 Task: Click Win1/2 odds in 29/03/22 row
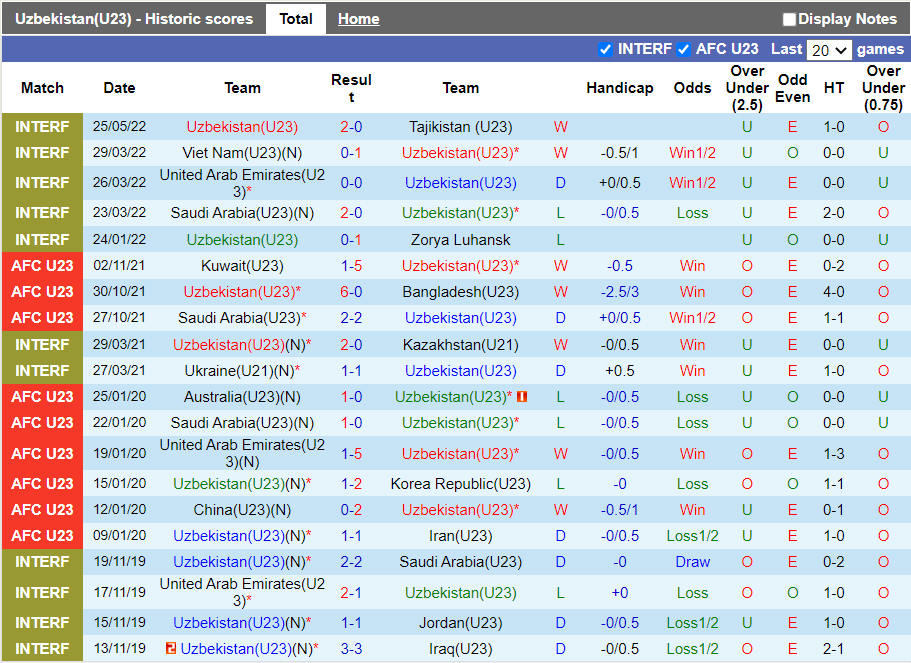point(692,153)
